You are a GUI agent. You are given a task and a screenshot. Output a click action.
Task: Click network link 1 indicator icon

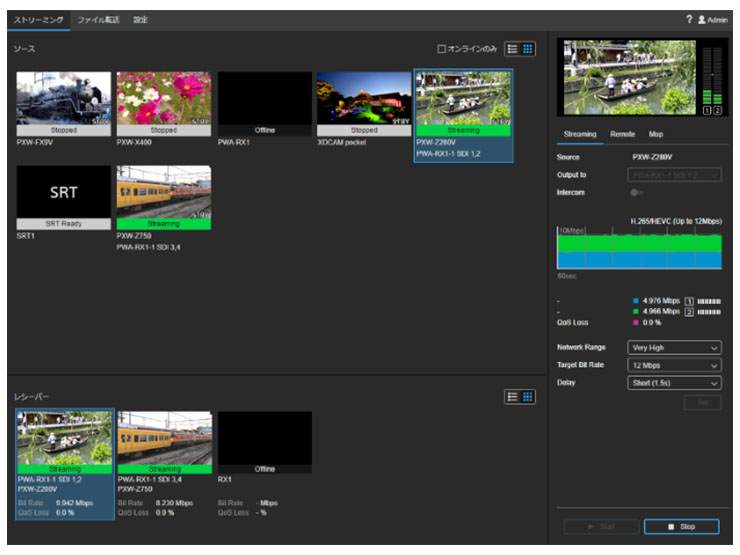(689, 300)
